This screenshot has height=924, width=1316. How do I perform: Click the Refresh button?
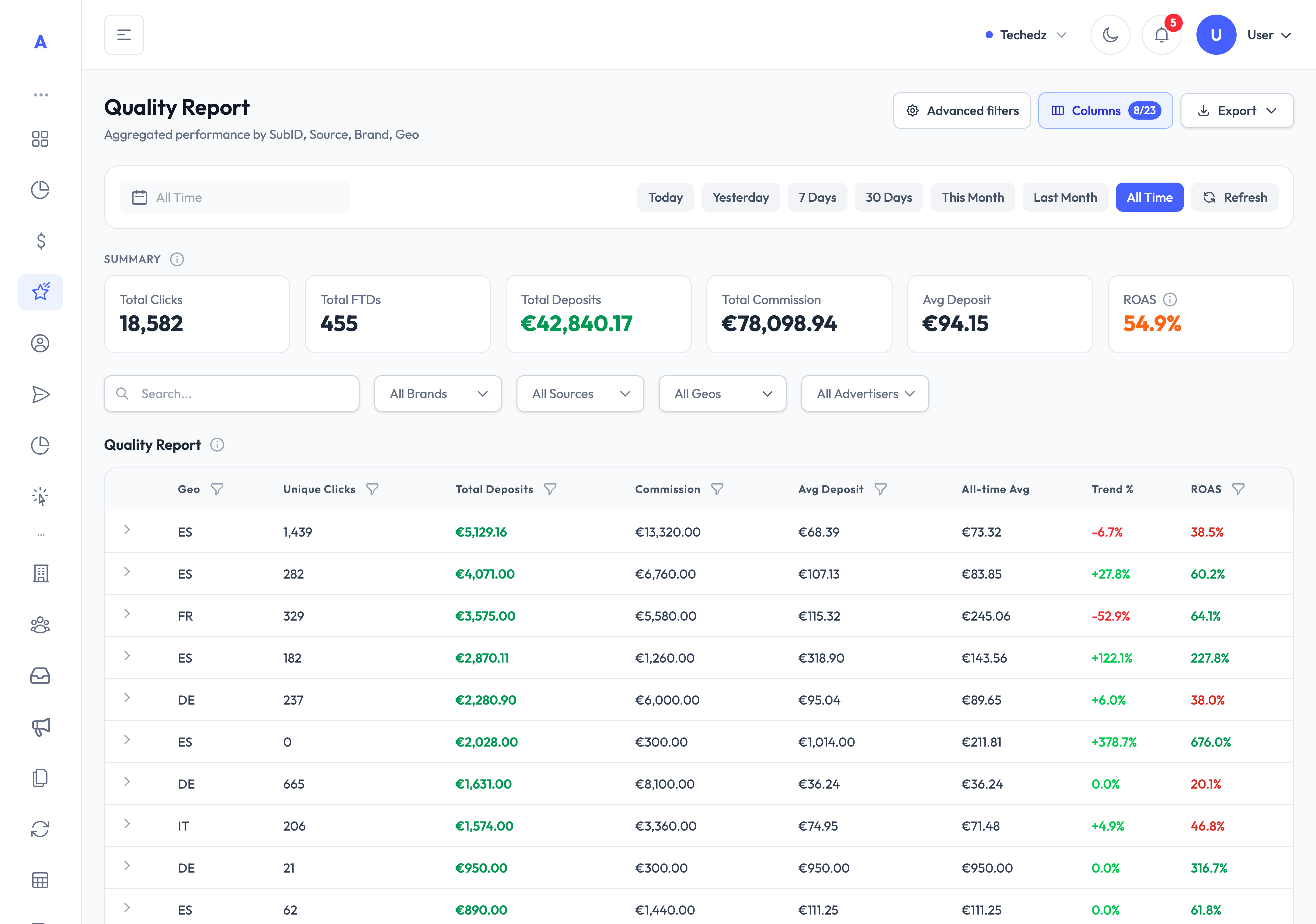(1234, 197)
